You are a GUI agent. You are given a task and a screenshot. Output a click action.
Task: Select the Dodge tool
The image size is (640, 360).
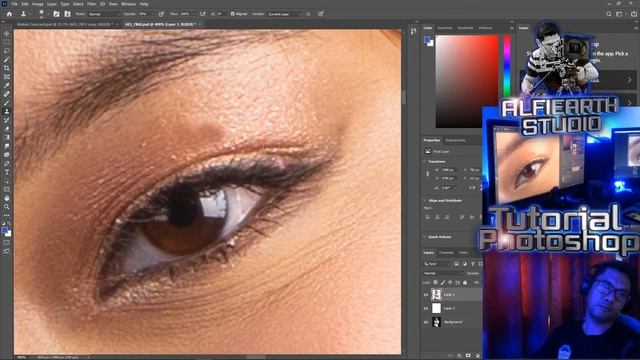[x=7, y=155]
